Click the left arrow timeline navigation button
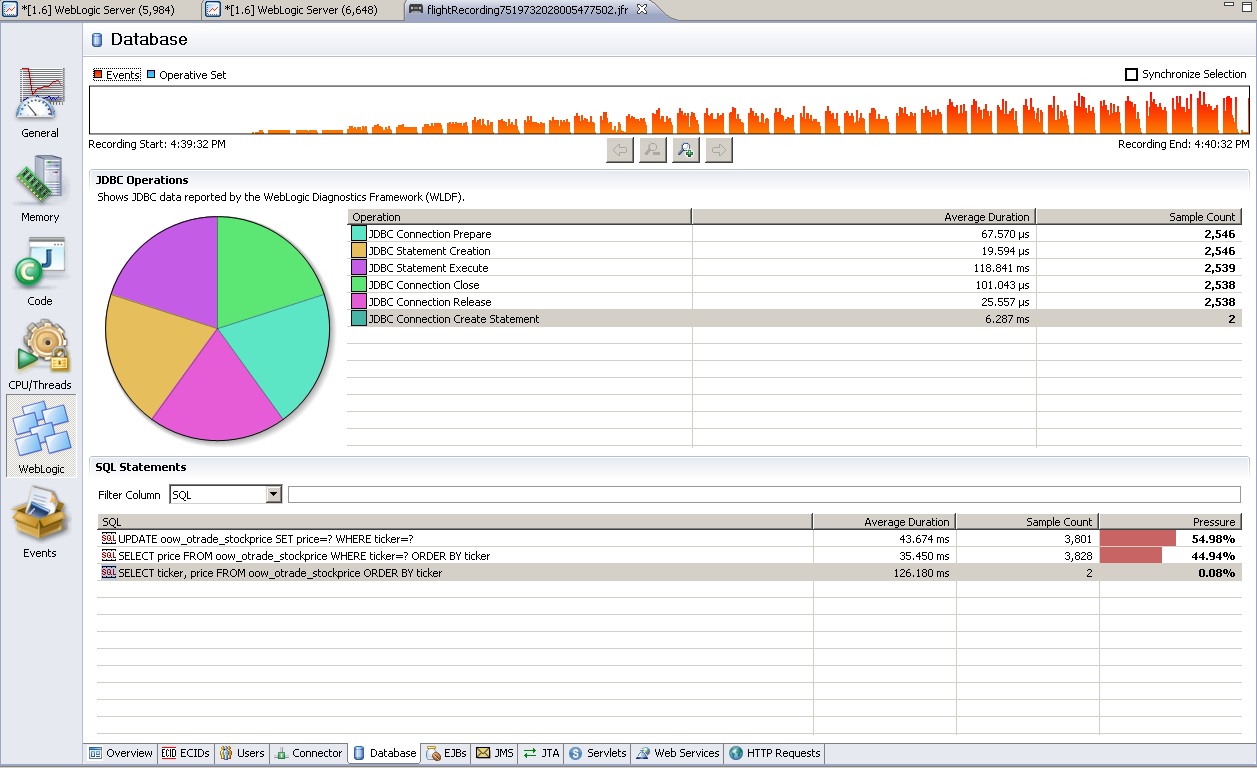Image resolution: width=1257 pixels, height=768 pixels. [x=620, y=150]
